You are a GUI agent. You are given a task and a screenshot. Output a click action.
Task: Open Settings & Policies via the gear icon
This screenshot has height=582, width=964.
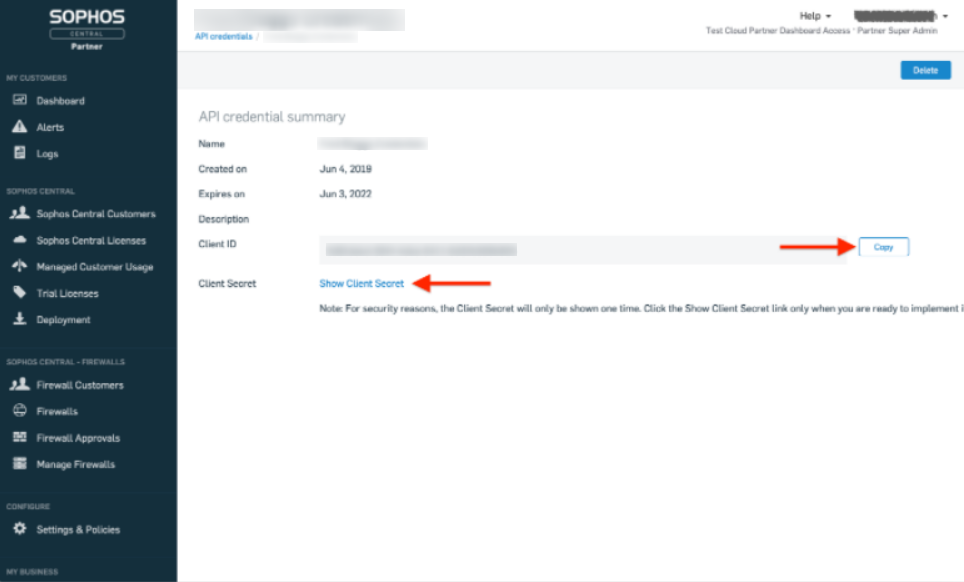pos(18,529)
